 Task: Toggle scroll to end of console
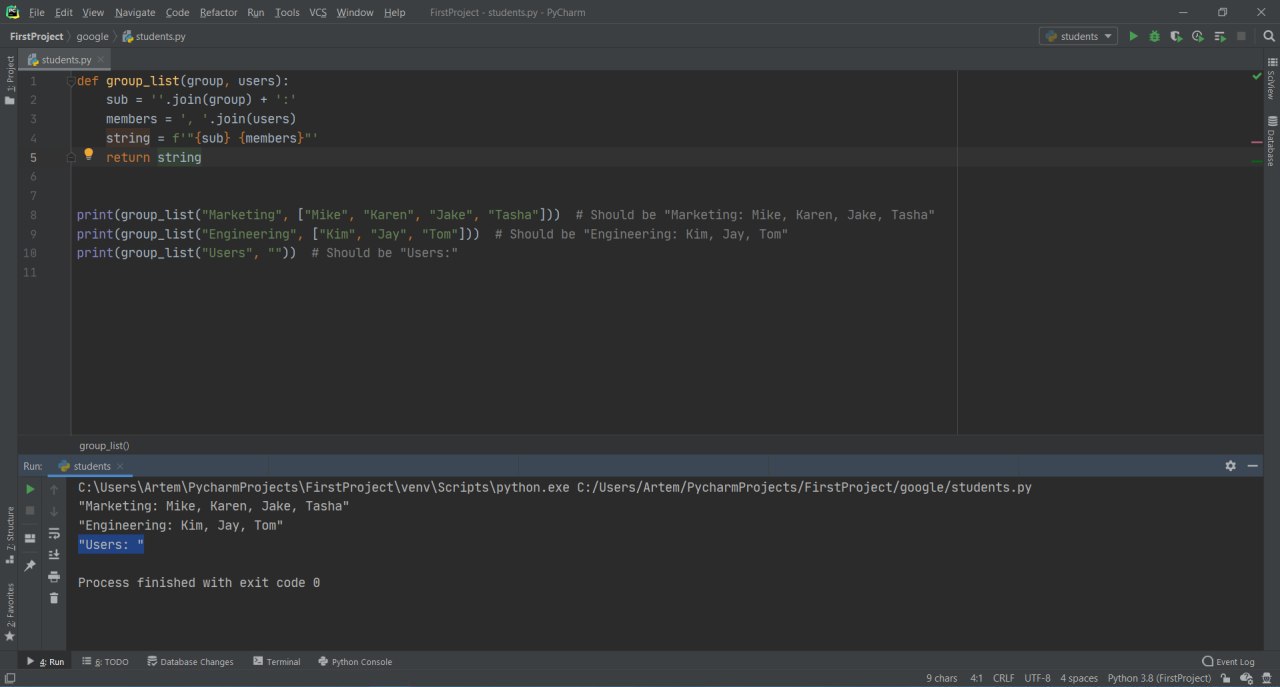[x=54, y=555]
